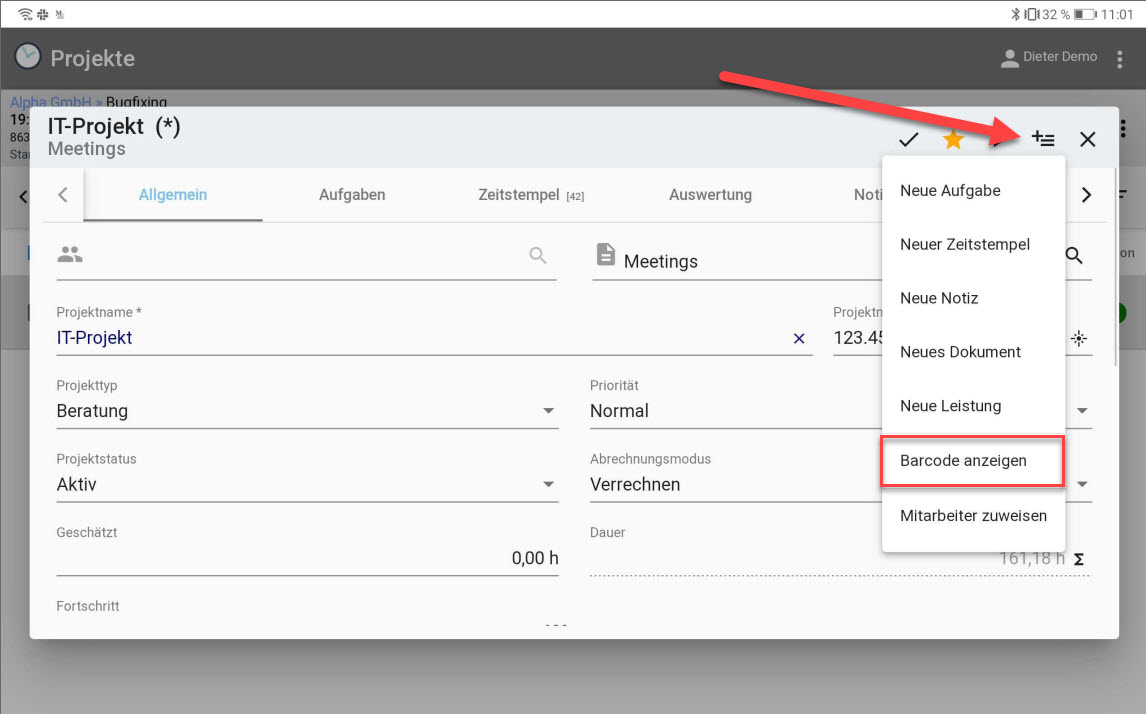Edit the Geschätzt hours field
Screen dimensions: 1146x714
[x=307, y=558]
